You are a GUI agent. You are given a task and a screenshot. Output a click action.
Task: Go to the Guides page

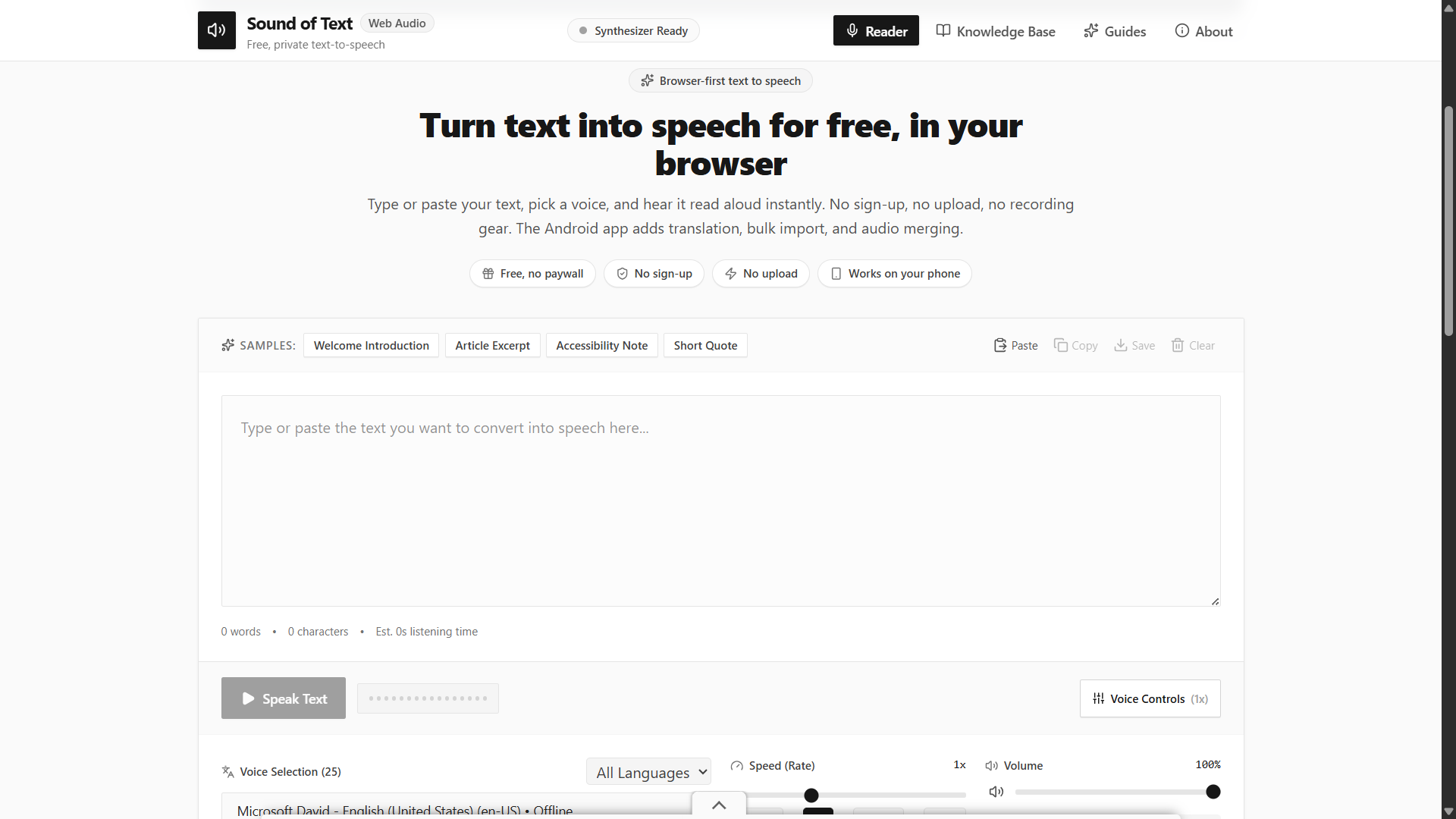coord(1115,31)
